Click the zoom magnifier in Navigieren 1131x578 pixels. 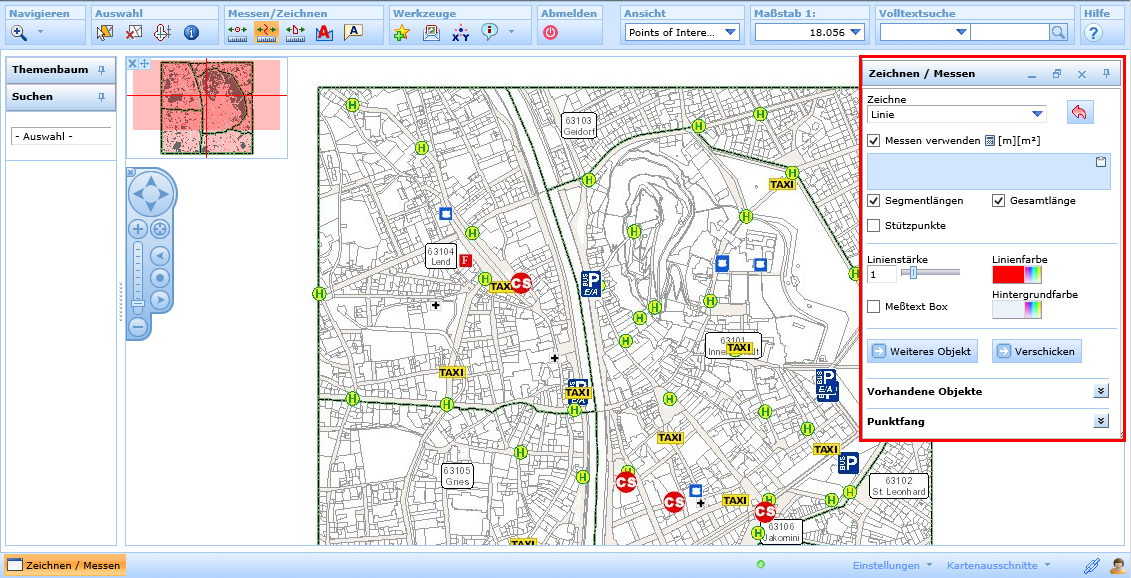(x=19, y=32)
